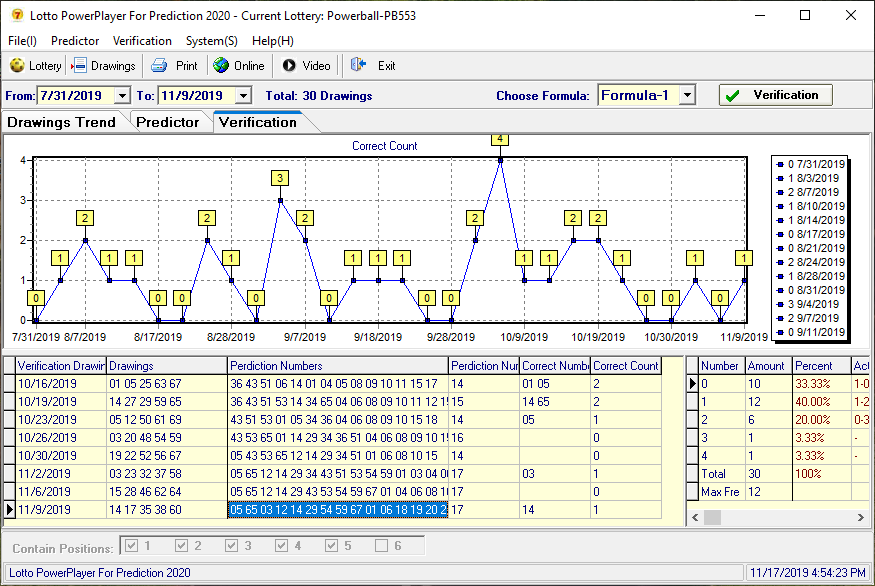Open the From date dropdown
875x586 pixels.
(122, 96)
